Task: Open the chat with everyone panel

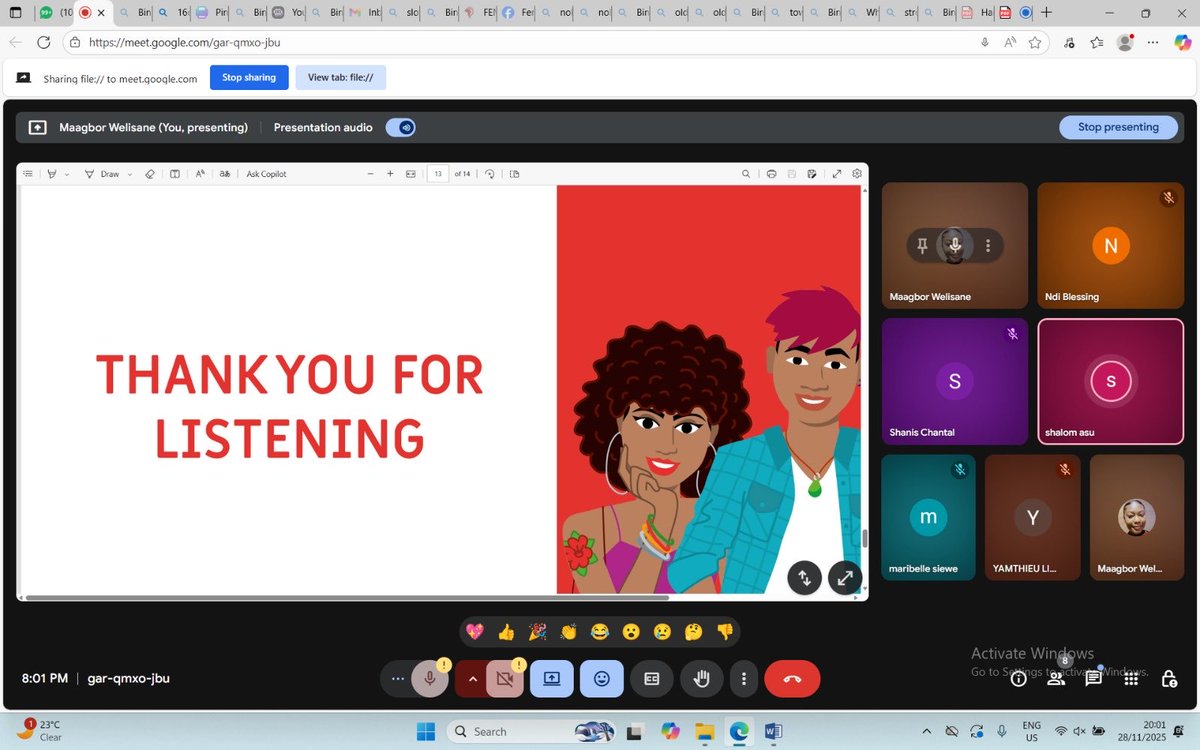Action: (1093, 679)
